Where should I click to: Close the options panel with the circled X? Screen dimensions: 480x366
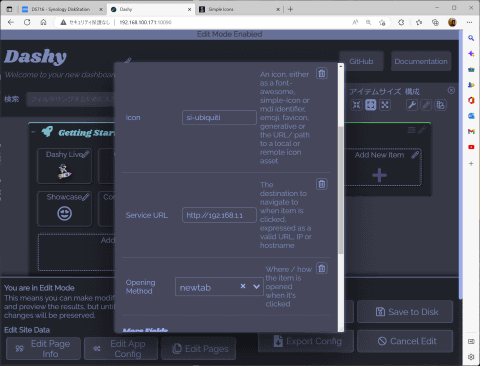tap(451, 90)
